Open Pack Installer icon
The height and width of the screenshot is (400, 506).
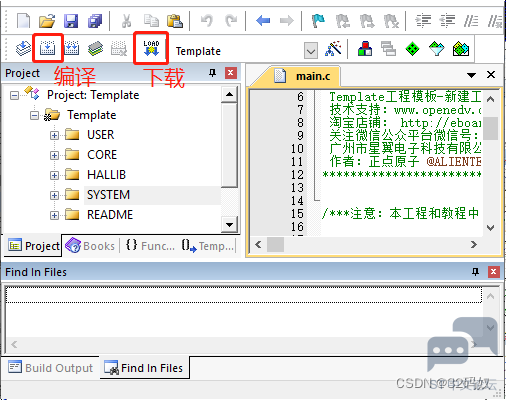pos(461,49)
